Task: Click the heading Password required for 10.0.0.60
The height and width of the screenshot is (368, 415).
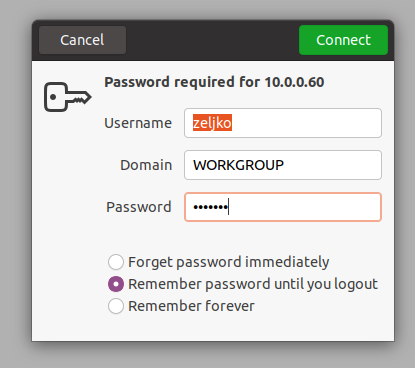Action: click(214, 82)
